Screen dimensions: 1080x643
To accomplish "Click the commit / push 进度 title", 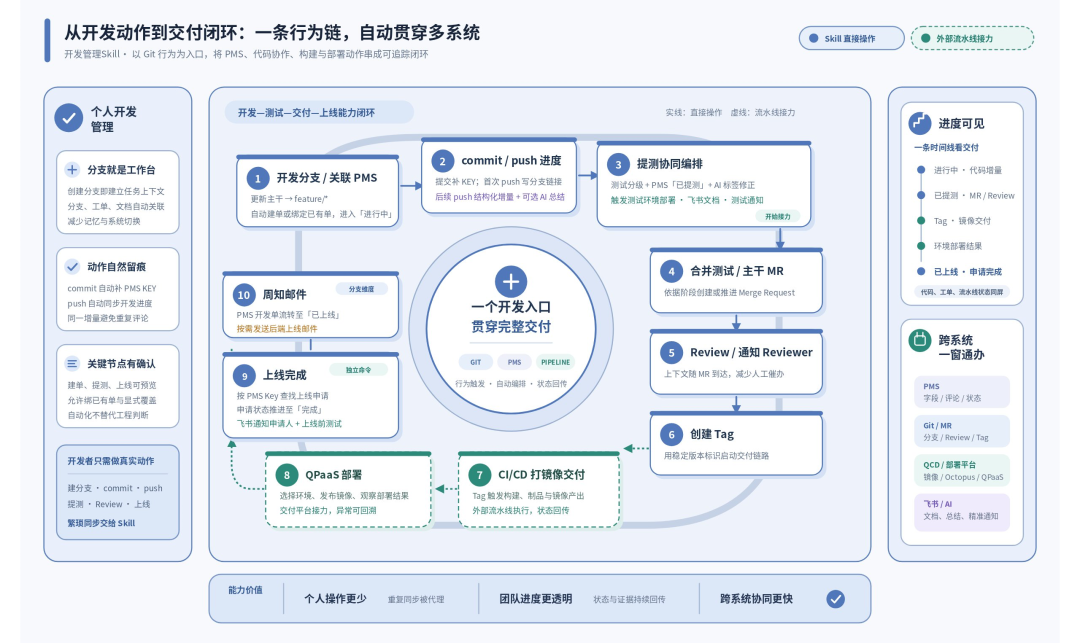I will pyautogui.click(x=511, y=160).
